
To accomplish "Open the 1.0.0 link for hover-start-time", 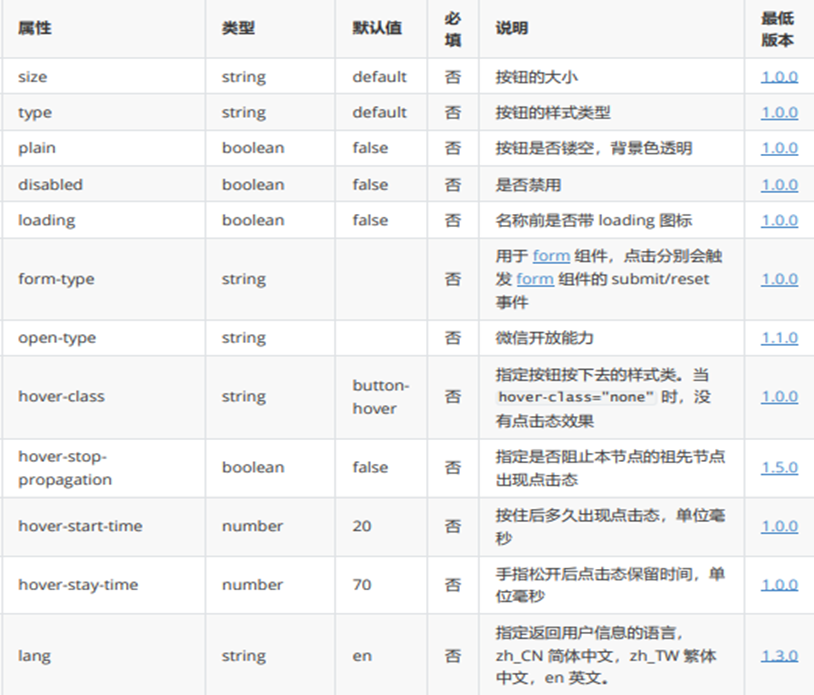I will (x=779, y=526).
